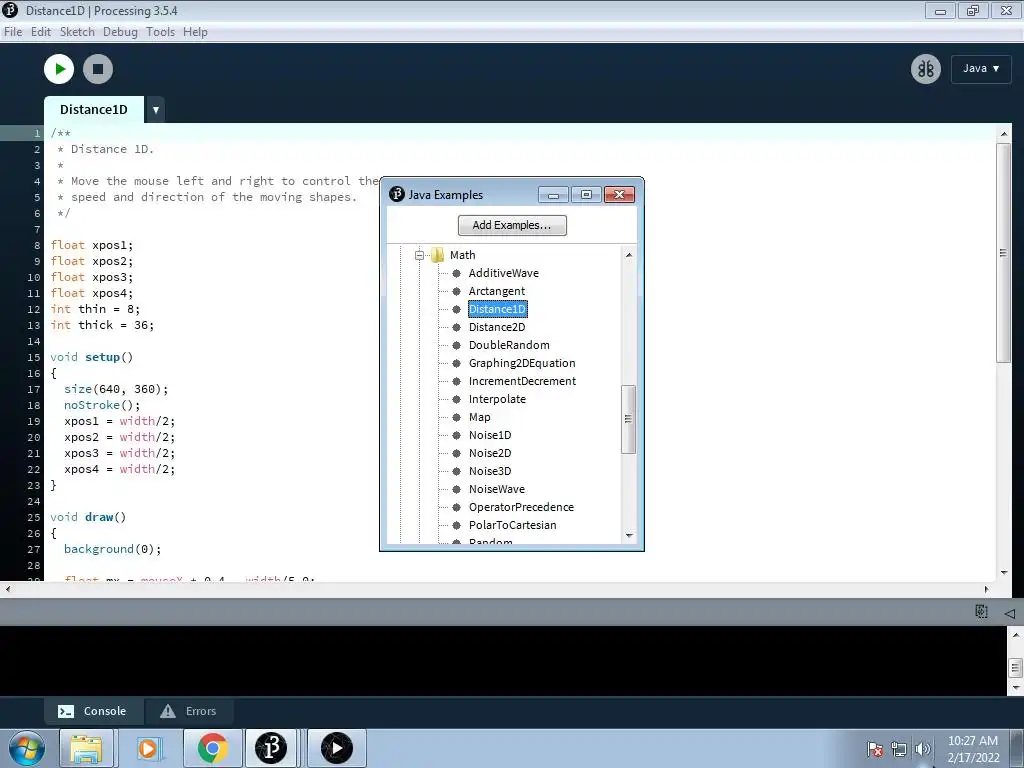Click the Add Examples... button

[512, 225]
